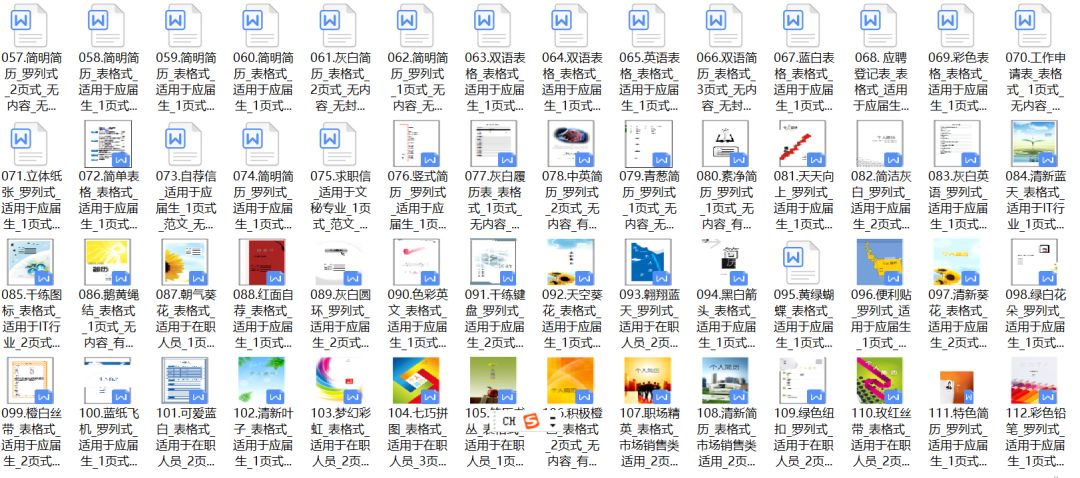The image size is (1080, 478).
Task: Select the 063 双语表格 file icon
Action: pos(493,25)
